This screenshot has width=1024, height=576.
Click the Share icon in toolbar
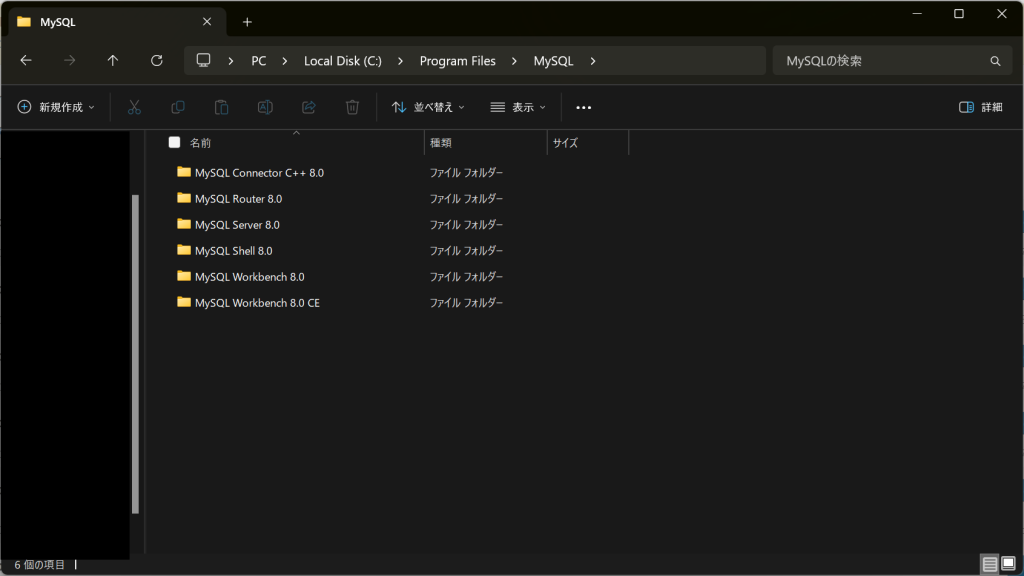click(x=309, y=107)
